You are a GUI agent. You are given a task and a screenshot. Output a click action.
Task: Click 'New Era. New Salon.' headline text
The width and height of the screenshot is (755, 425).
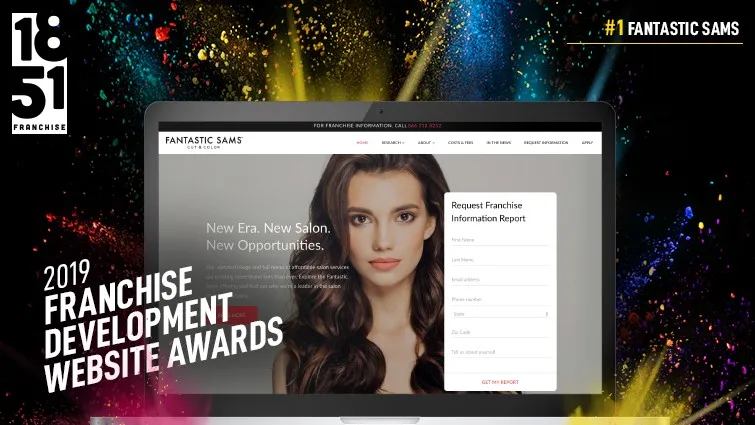point(268,228)
